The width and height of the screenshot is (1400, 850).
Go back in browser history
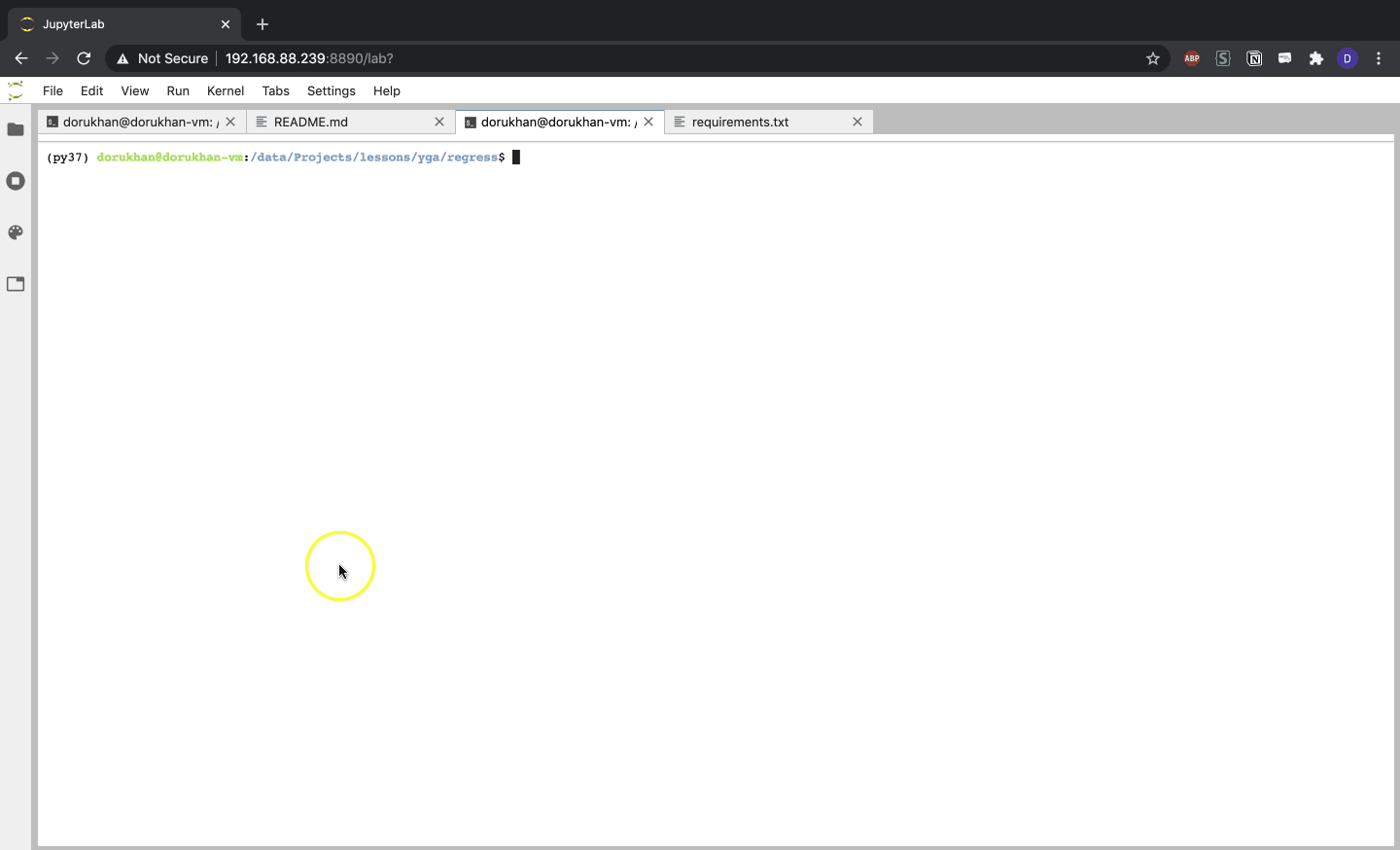[21, 58]
